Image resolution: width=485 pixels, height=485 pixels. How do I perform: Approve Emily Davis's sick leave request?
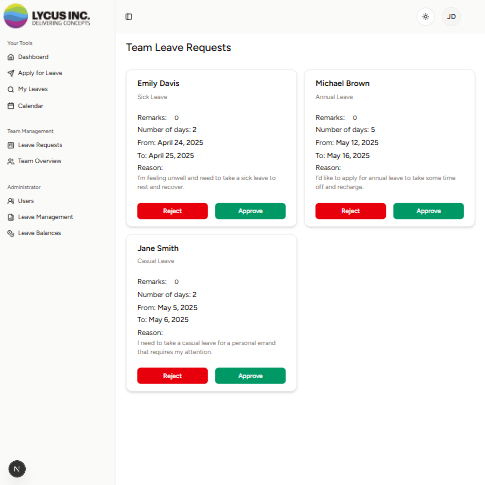(x=250, y=211)
